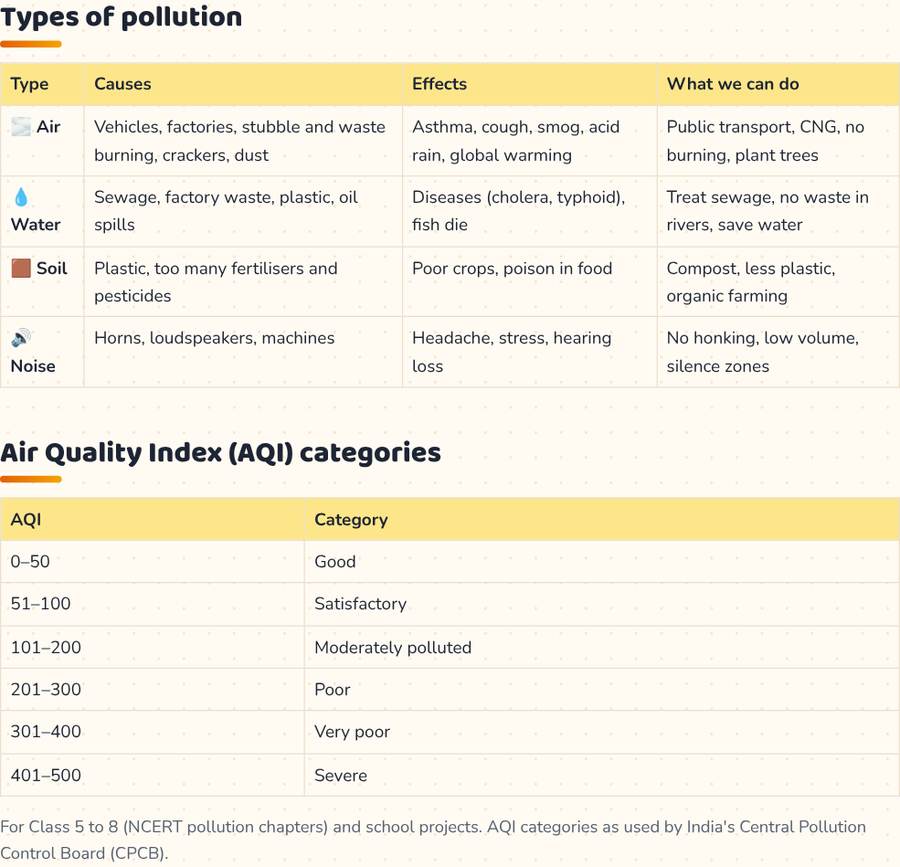Click the AQI value '301–400'
Image resolution: width=900 pixels, height=867 pixels.
coord(45,732)
